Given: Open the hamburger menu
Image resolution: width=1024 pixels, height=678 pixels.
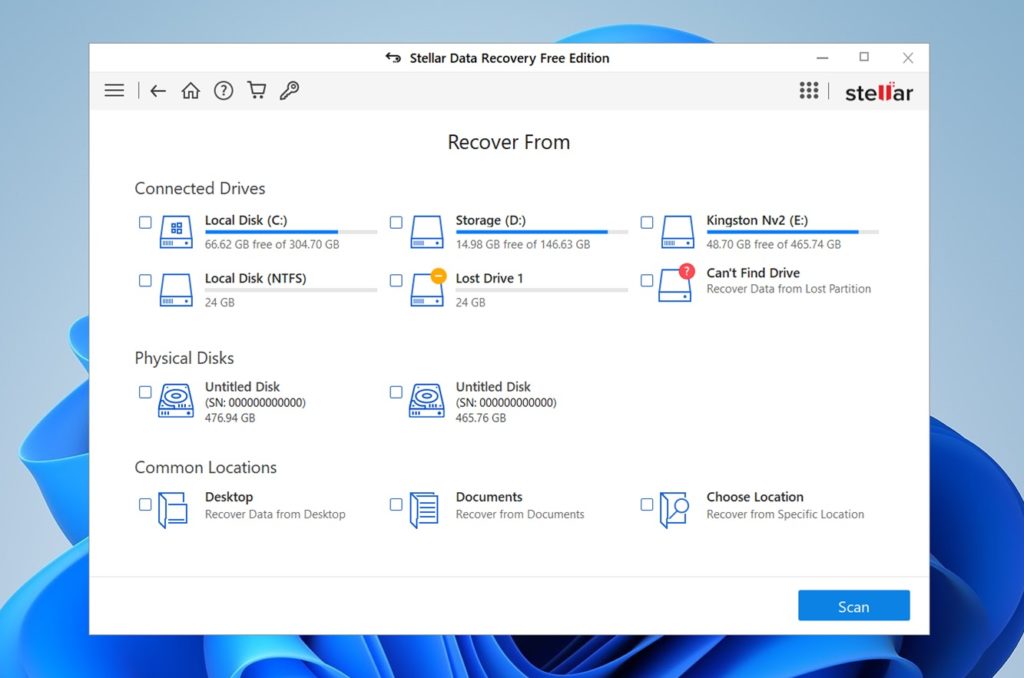Looking at the screenshot, I should point(113,90).
